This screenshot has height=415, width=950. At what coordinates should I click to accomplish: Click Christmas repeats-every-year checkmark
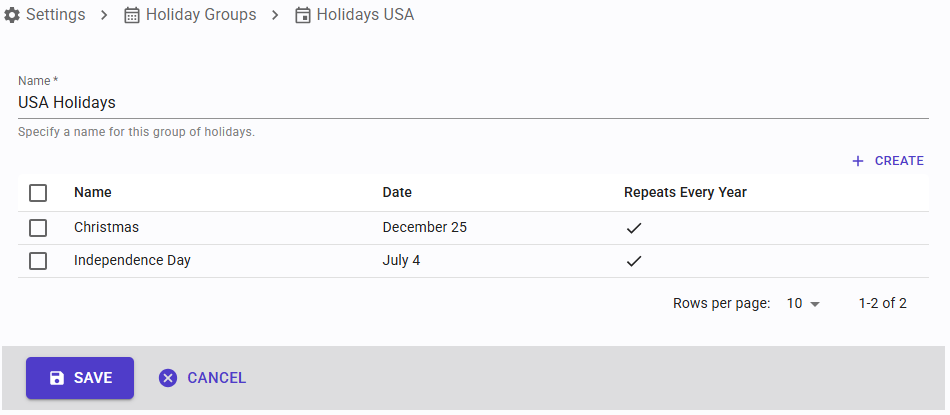[633, 228]
